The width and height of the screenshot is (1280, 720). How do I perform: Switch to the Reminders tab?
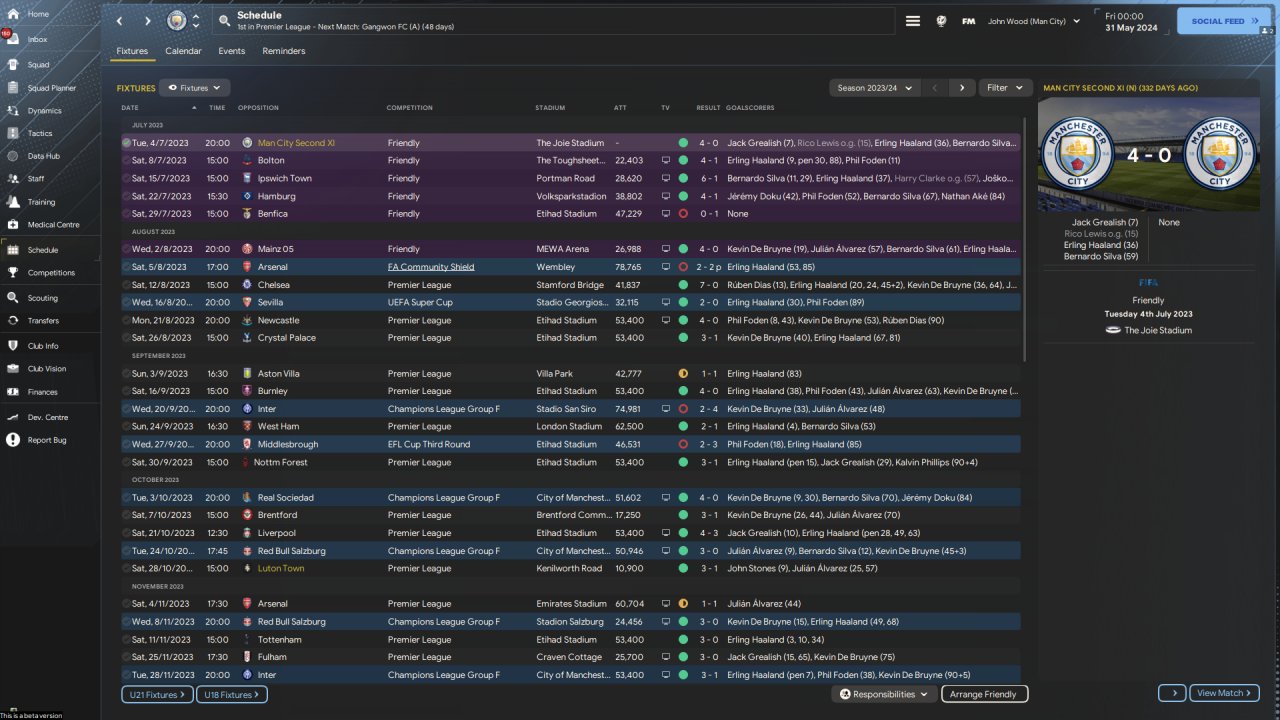284,51
